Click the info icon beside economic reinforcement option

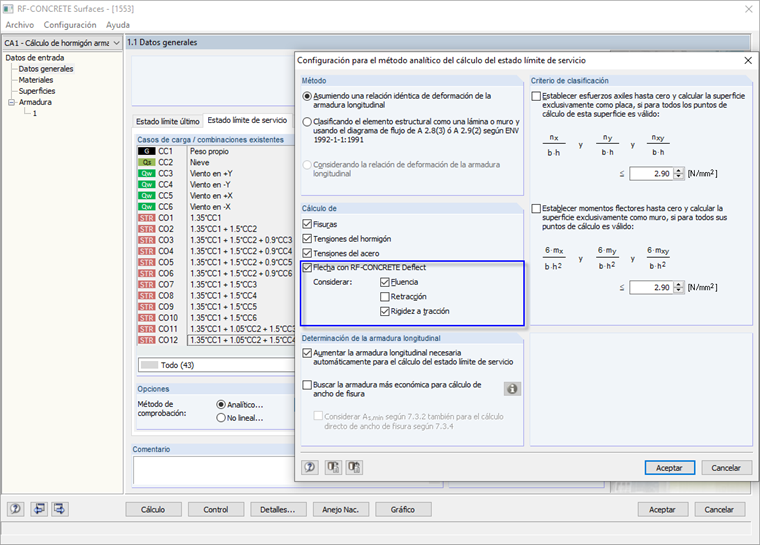(x=512, y=389)
